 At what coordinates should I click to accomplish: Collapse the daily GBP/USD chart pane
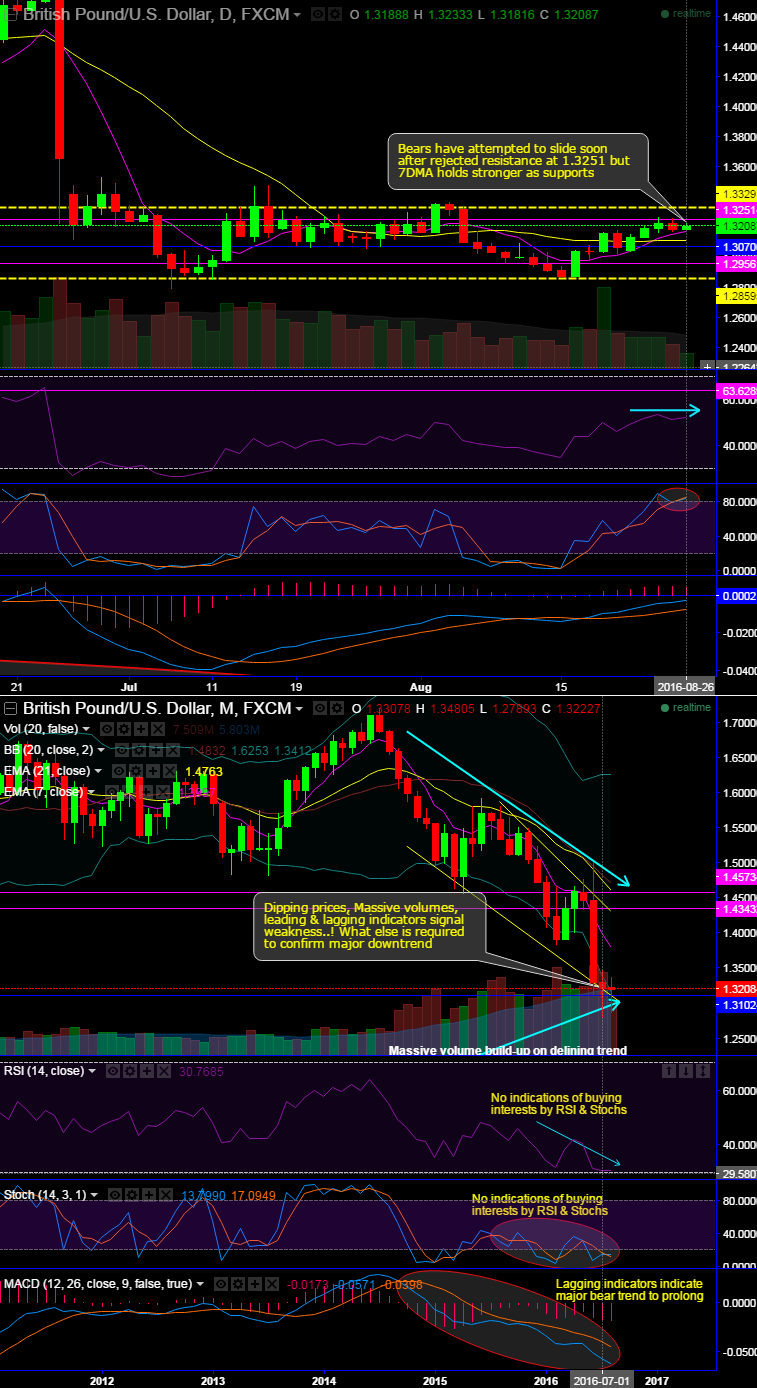[x=10, y=15]
